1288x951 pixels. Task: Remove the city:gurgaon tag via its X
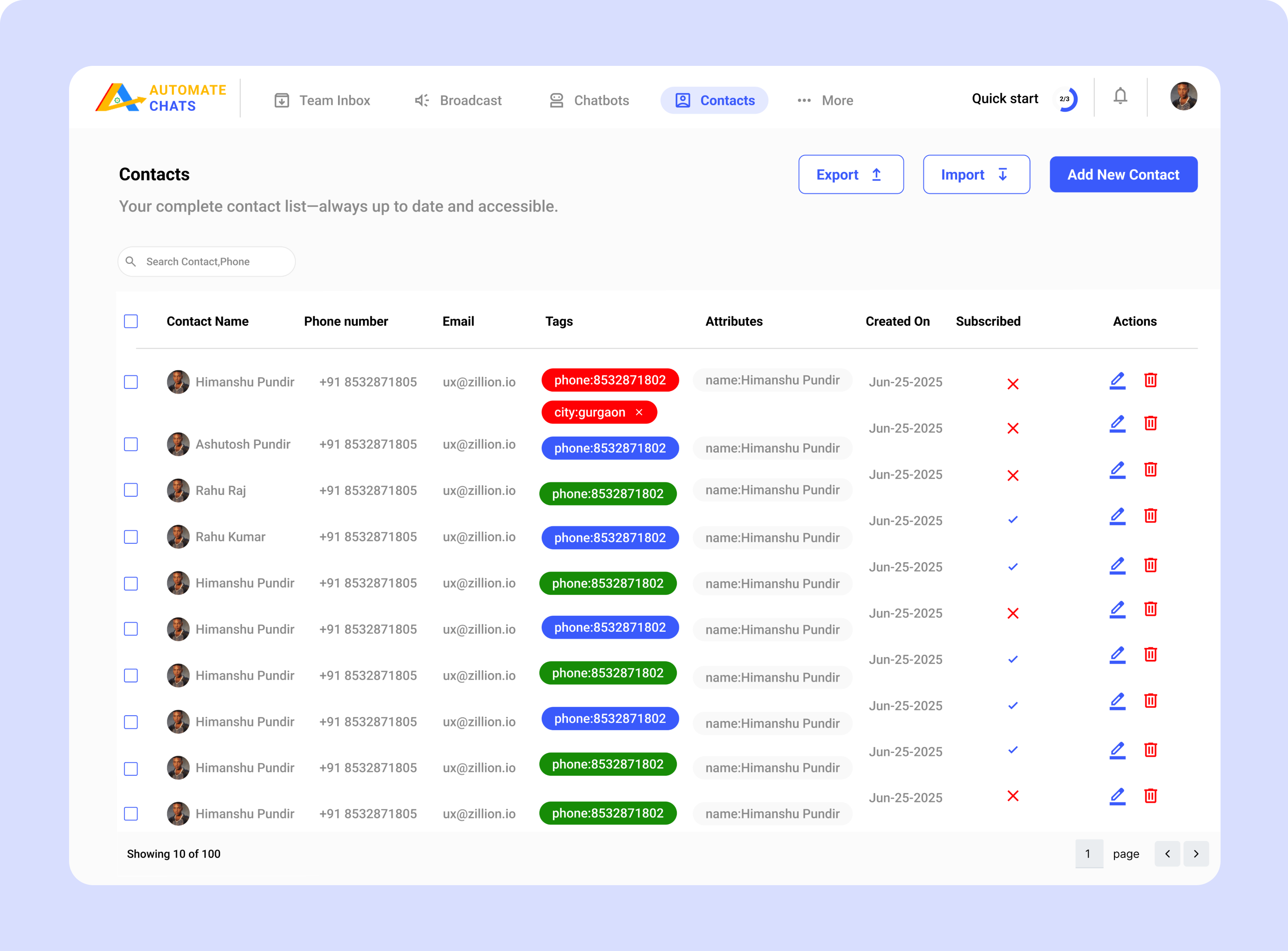tap(639, 412)
